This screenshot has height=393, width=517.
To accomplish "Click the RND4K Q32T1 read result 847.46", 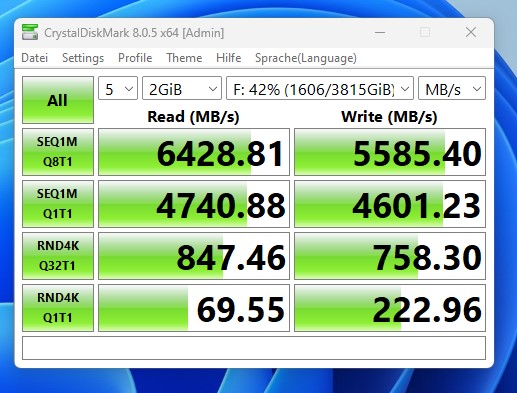I will tap(194, 256).
